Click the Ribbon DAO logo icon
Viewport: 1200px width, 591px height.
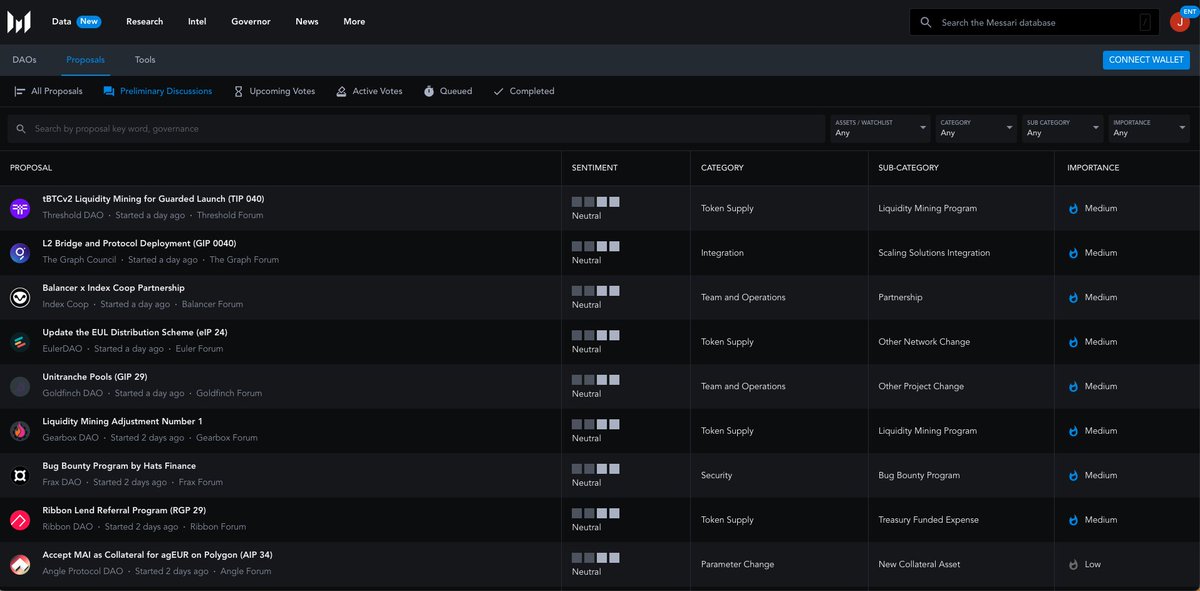pyautogui.click(x=20, y=520)
